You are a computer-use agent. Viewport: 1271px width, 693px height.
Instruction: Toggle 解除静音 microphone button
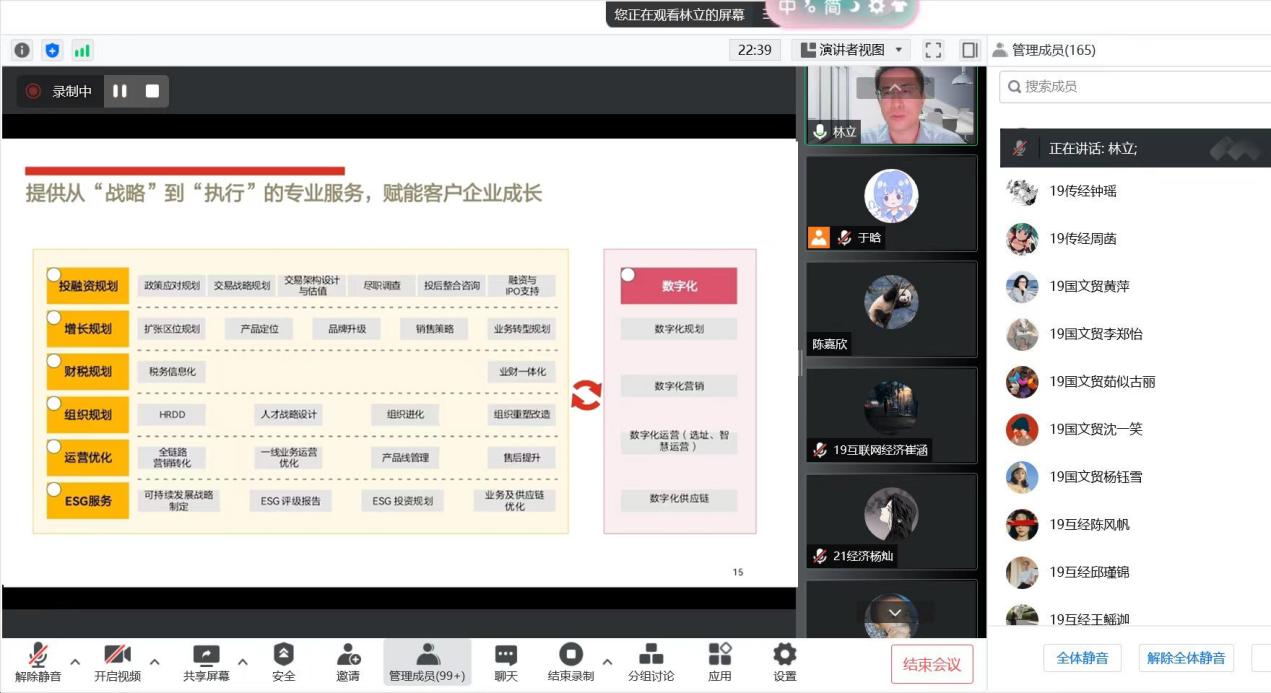38,662
